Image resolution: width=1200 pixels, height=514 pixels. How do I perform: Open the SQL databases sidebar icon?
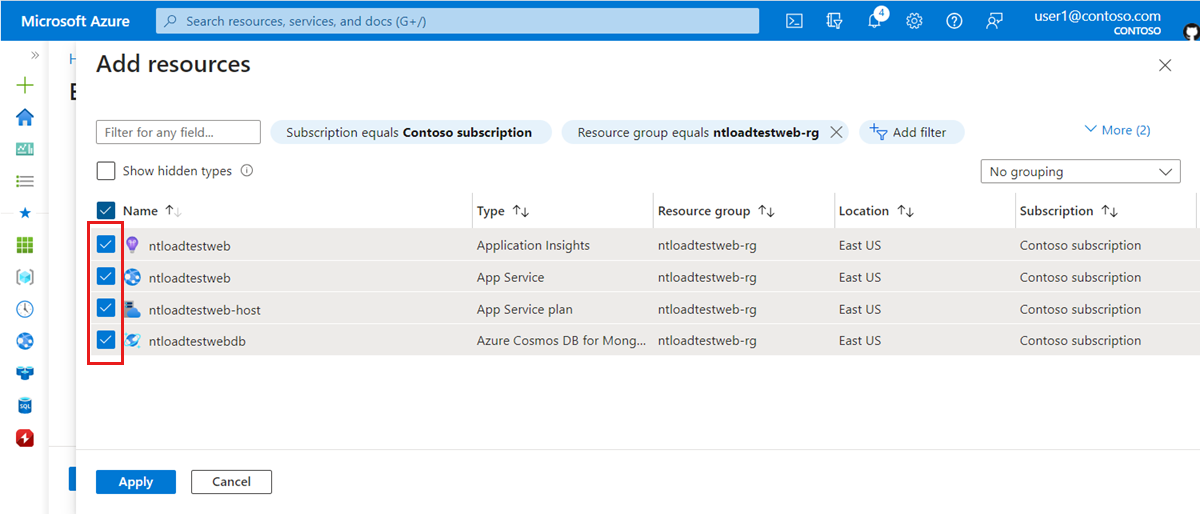pyautogui.click(x=25, y=405)
